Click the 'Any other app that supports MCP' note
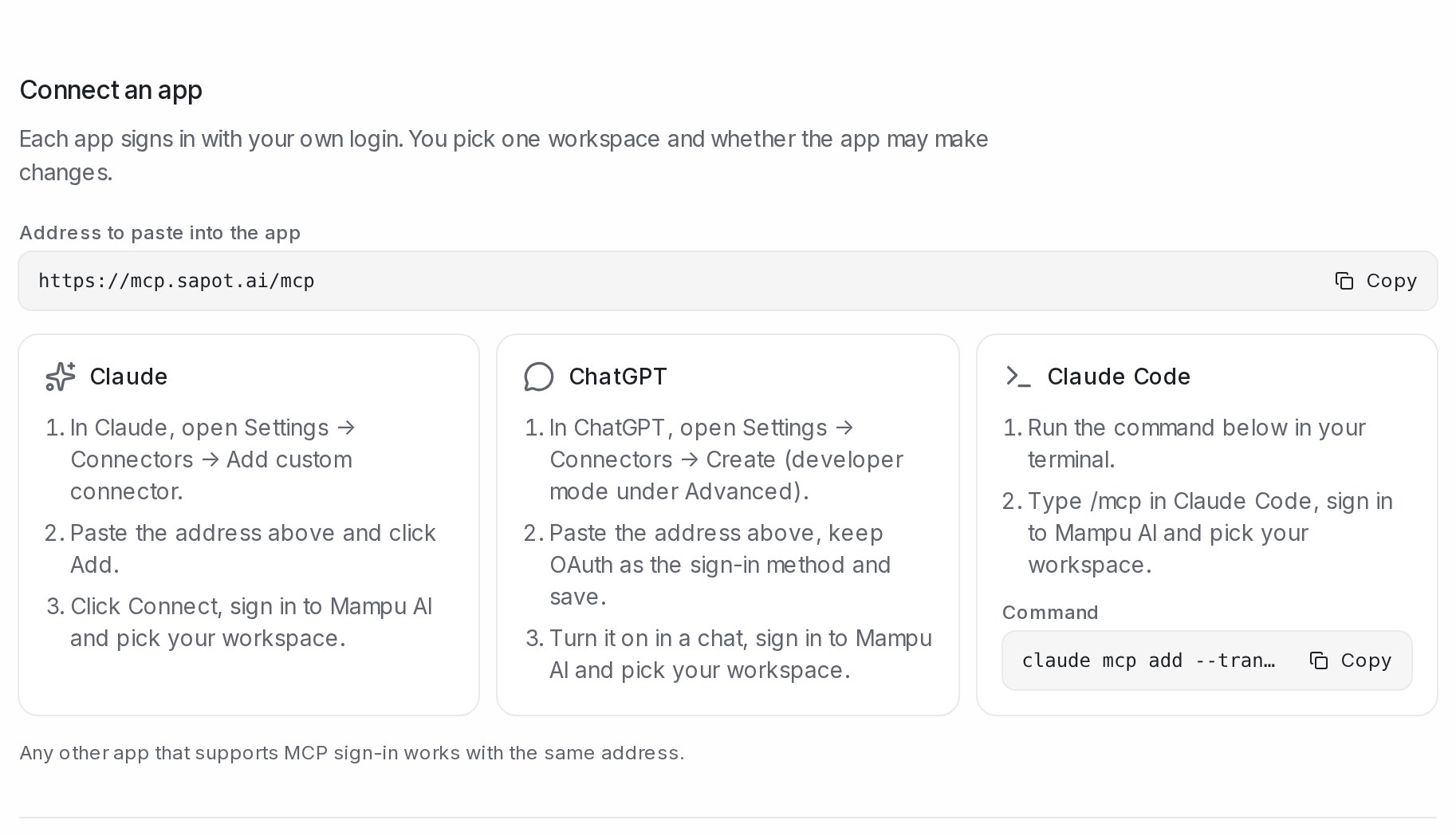The image size is (1456, 836). click(x=352, y=753)
